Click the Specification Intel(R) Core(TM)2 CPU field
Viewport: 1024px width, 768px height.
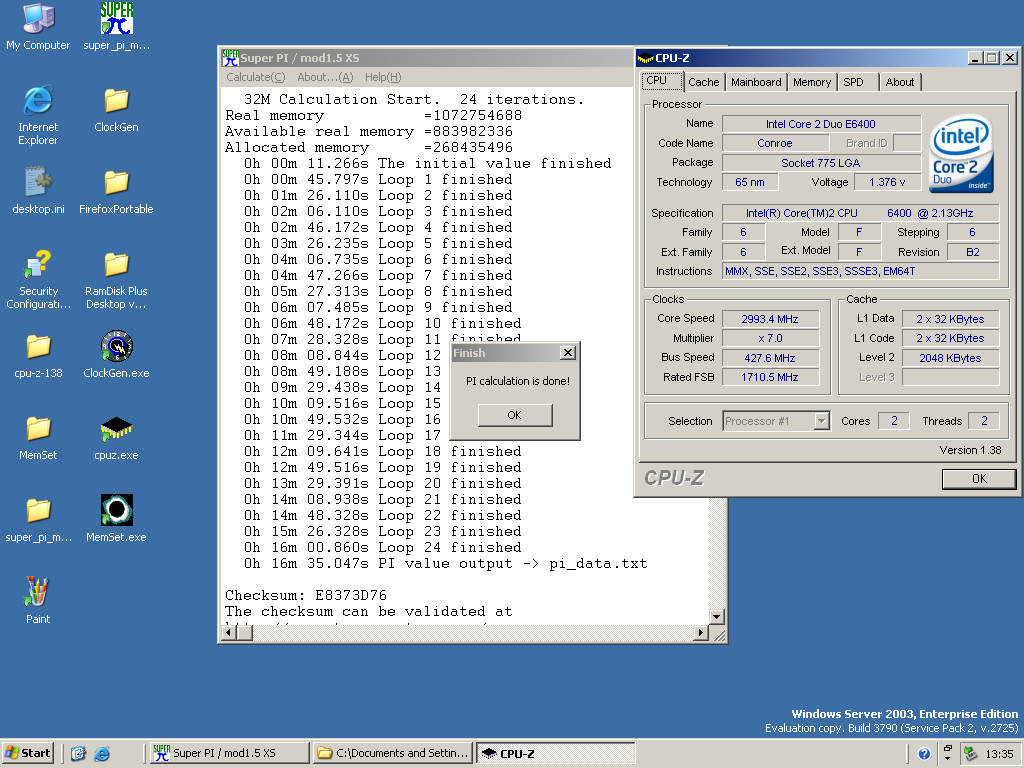coord(861,213)
